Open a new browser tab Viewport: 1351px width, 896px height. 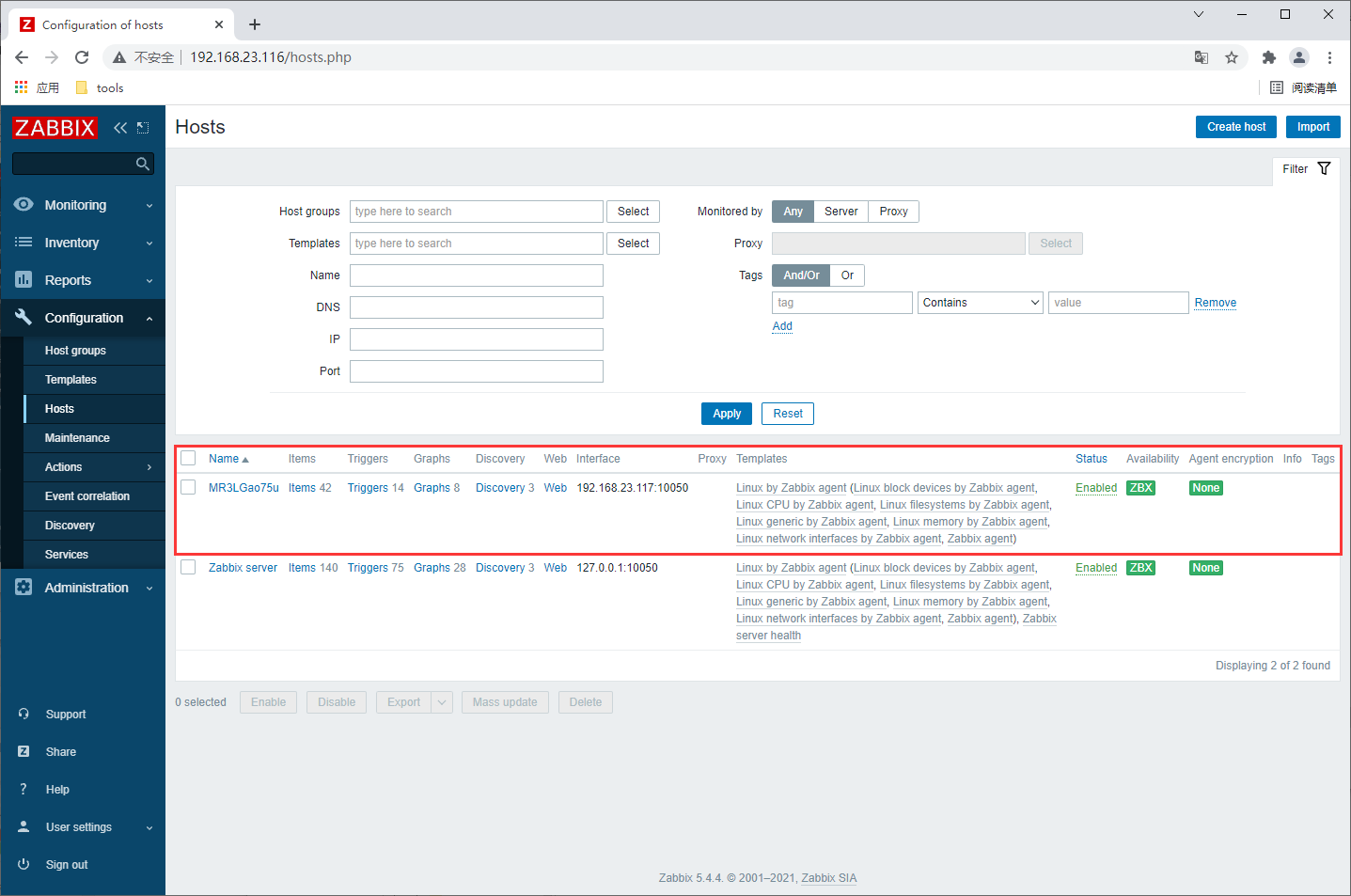point(255,24)
